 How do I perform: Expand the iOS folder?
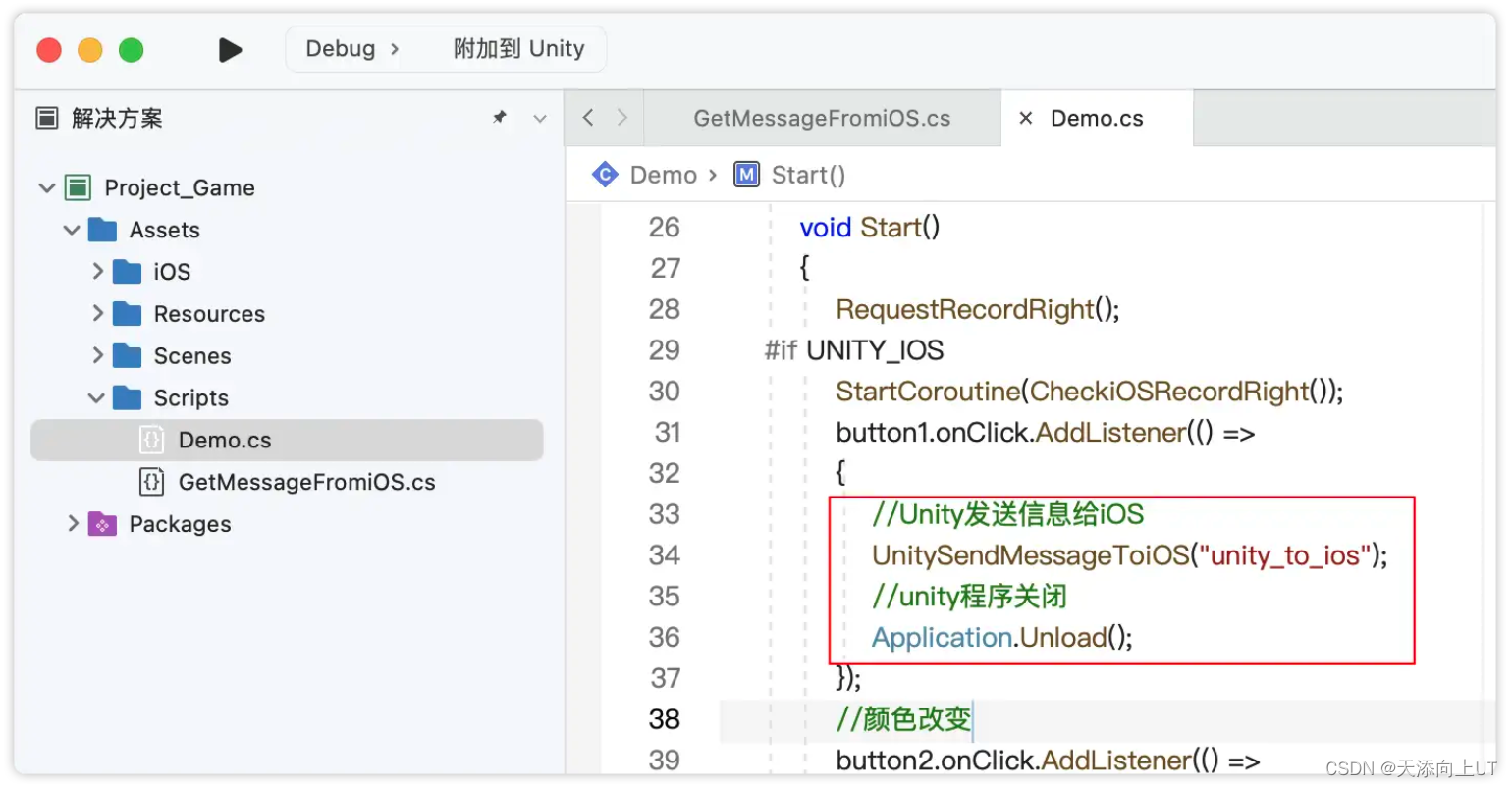(x=97, y=271)
